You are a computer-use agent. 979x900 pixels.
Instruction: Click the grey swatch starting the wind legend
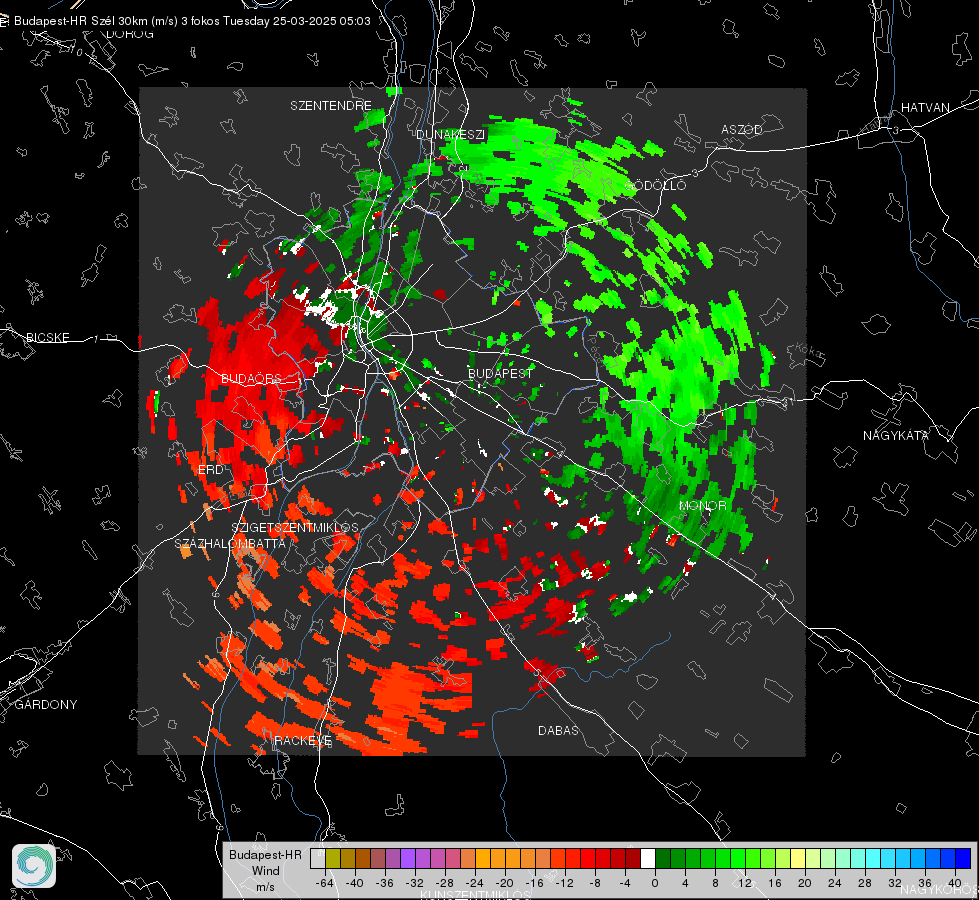tap(318, 858)
